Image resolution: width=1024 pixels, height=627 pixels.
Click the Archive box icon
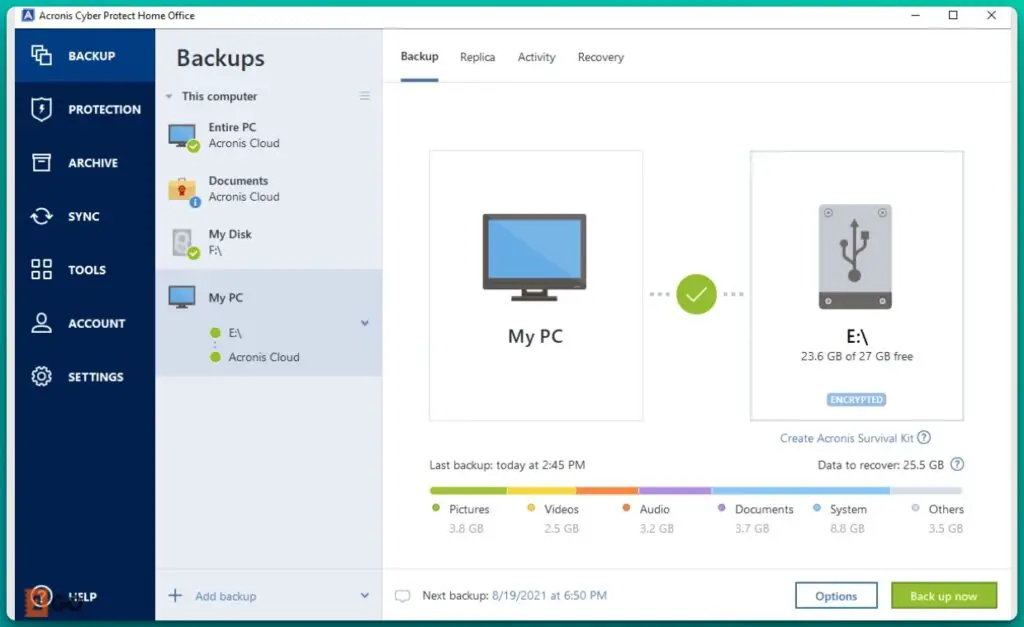[x=41, y=163]
